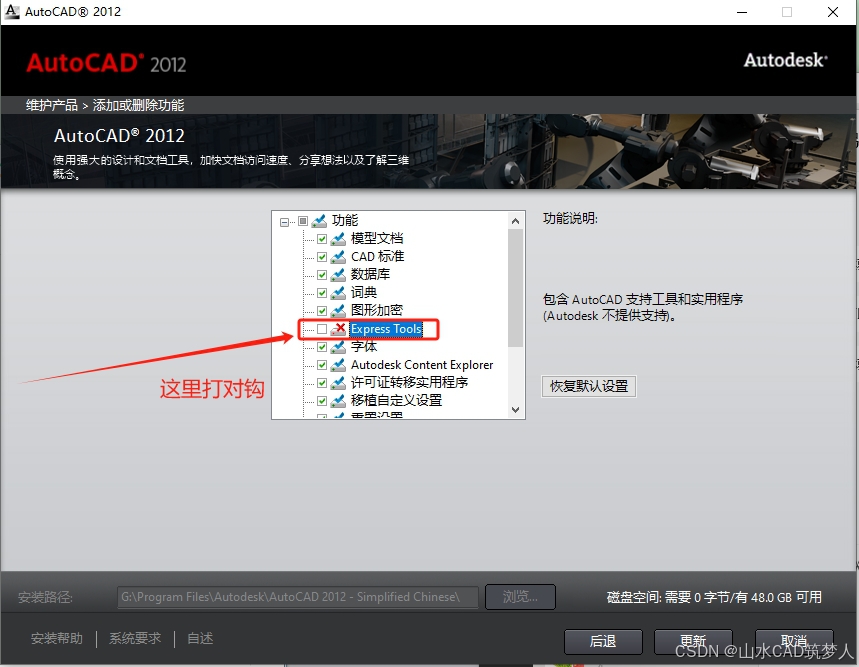Open the 安装帮助 link
This screenshot has height=667, width=859.
pos(57,639)
